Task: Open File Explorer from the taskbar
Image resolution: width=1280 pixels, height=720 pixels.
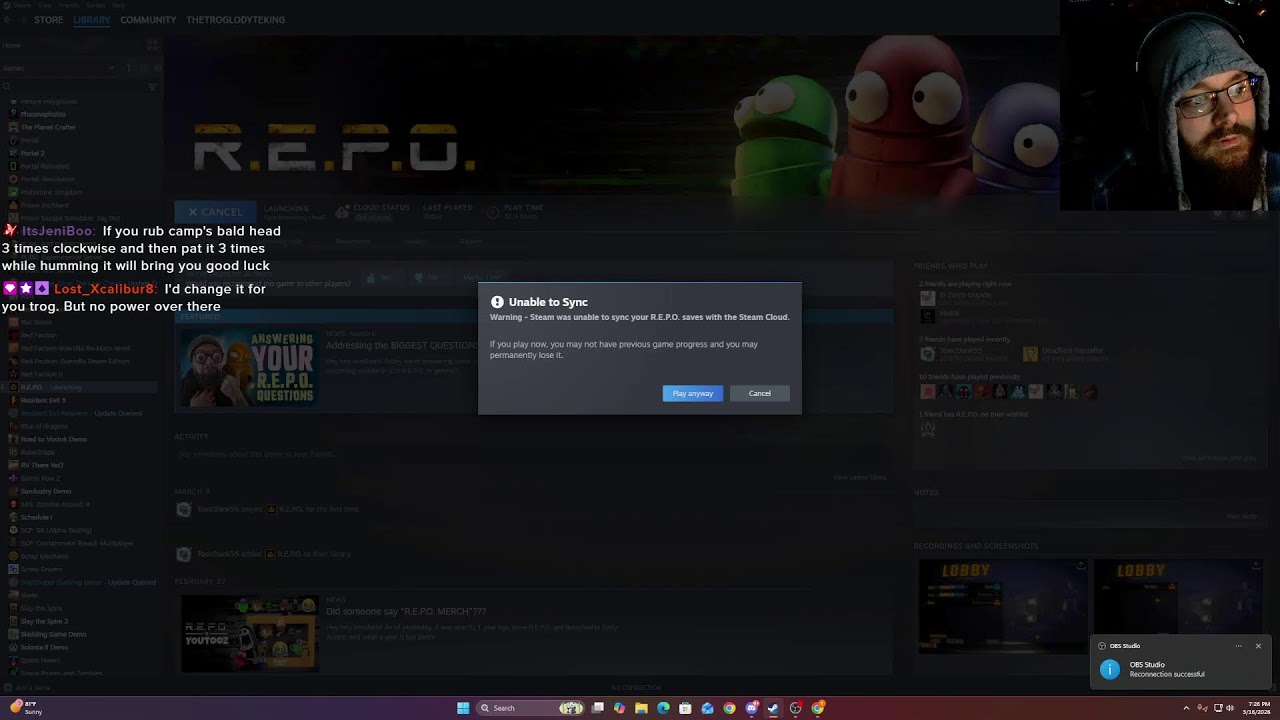Action: 641,708
